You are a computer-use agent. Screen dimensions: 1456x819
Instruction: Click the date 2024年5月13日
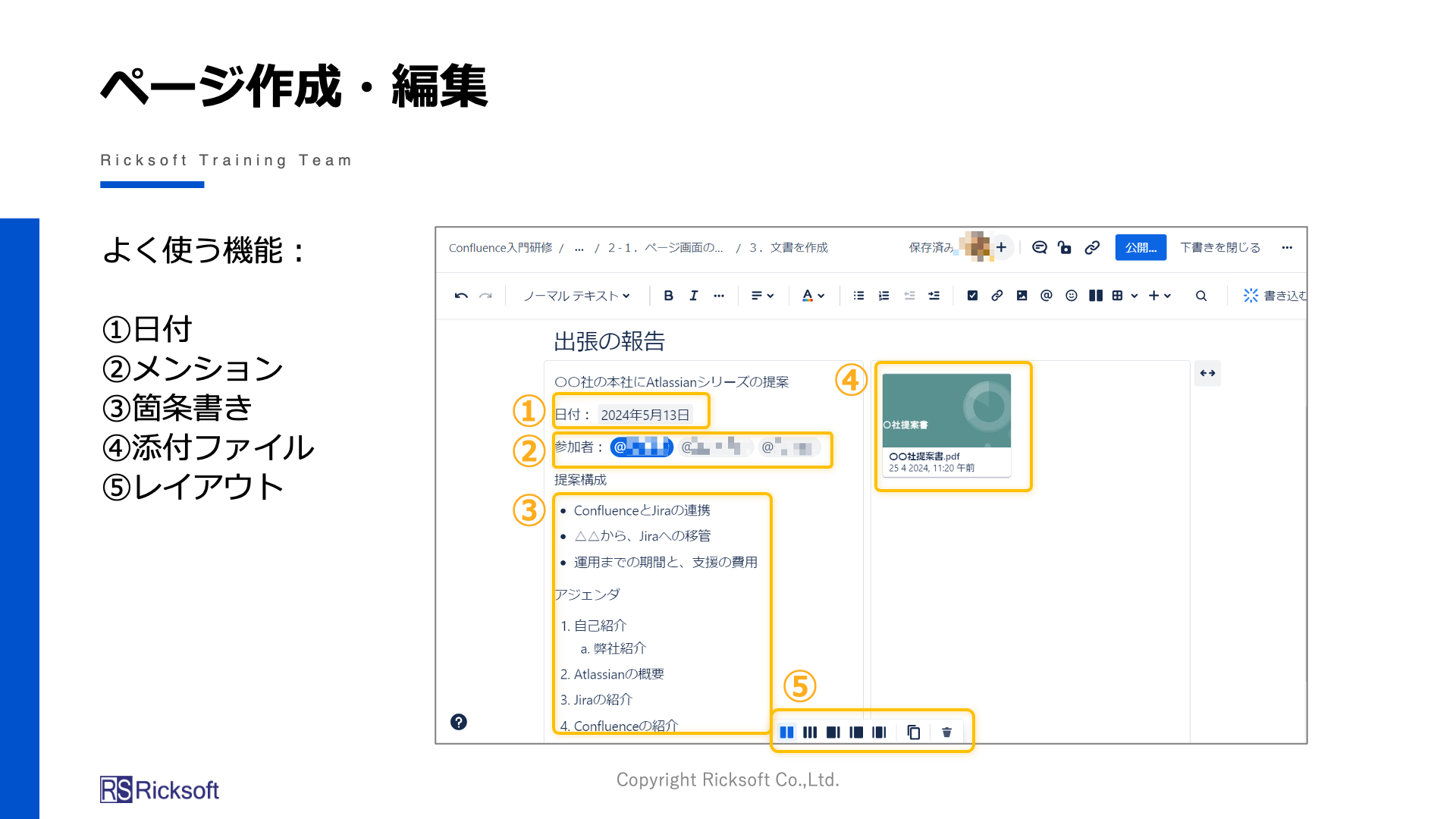click(x=645, y=415)
